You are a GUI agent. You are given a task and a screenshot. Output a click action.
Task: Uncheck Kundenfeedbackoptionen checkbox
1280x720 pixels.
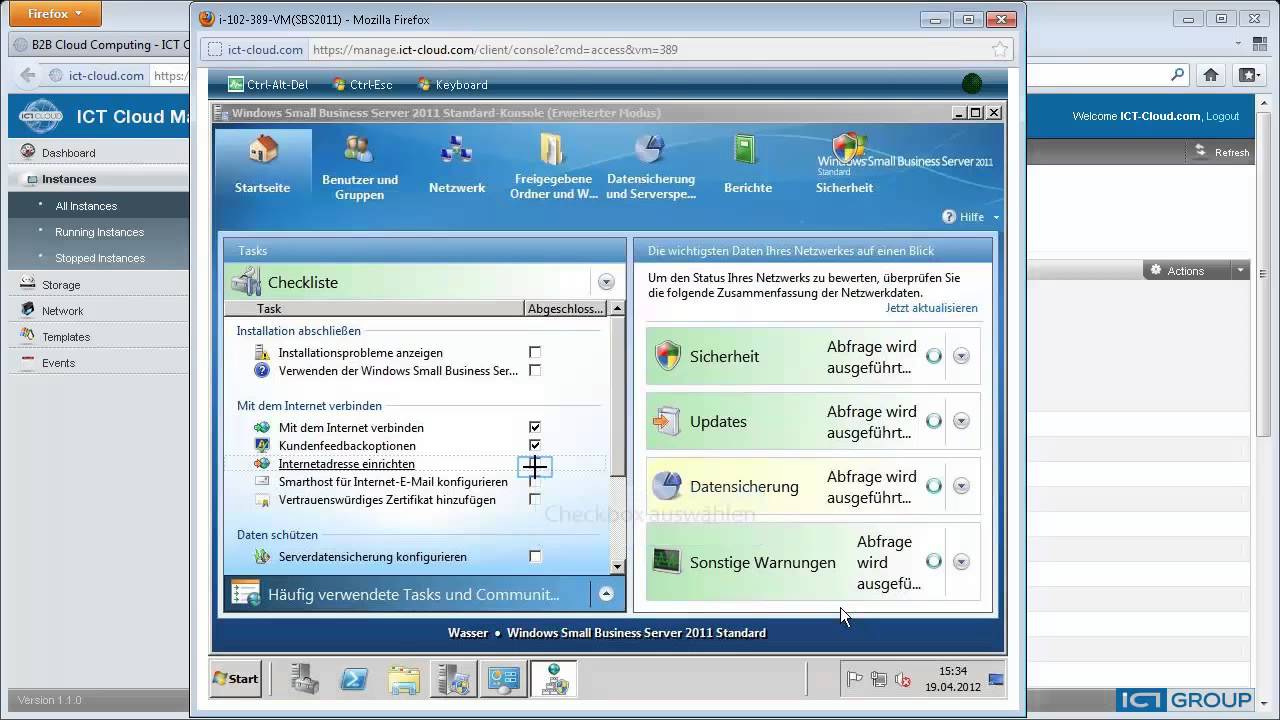tap(535, 445)
